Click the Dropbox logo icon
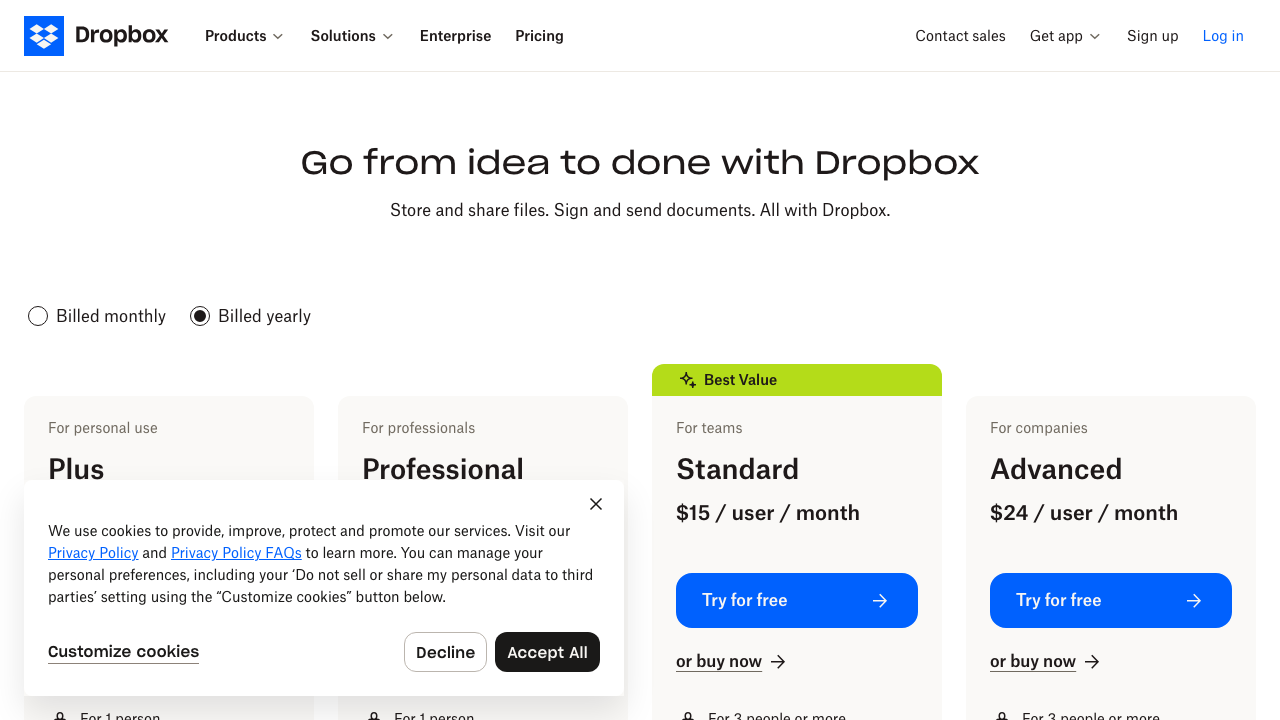The height and width of the screenshot is (720, 1280). point(44,36)
